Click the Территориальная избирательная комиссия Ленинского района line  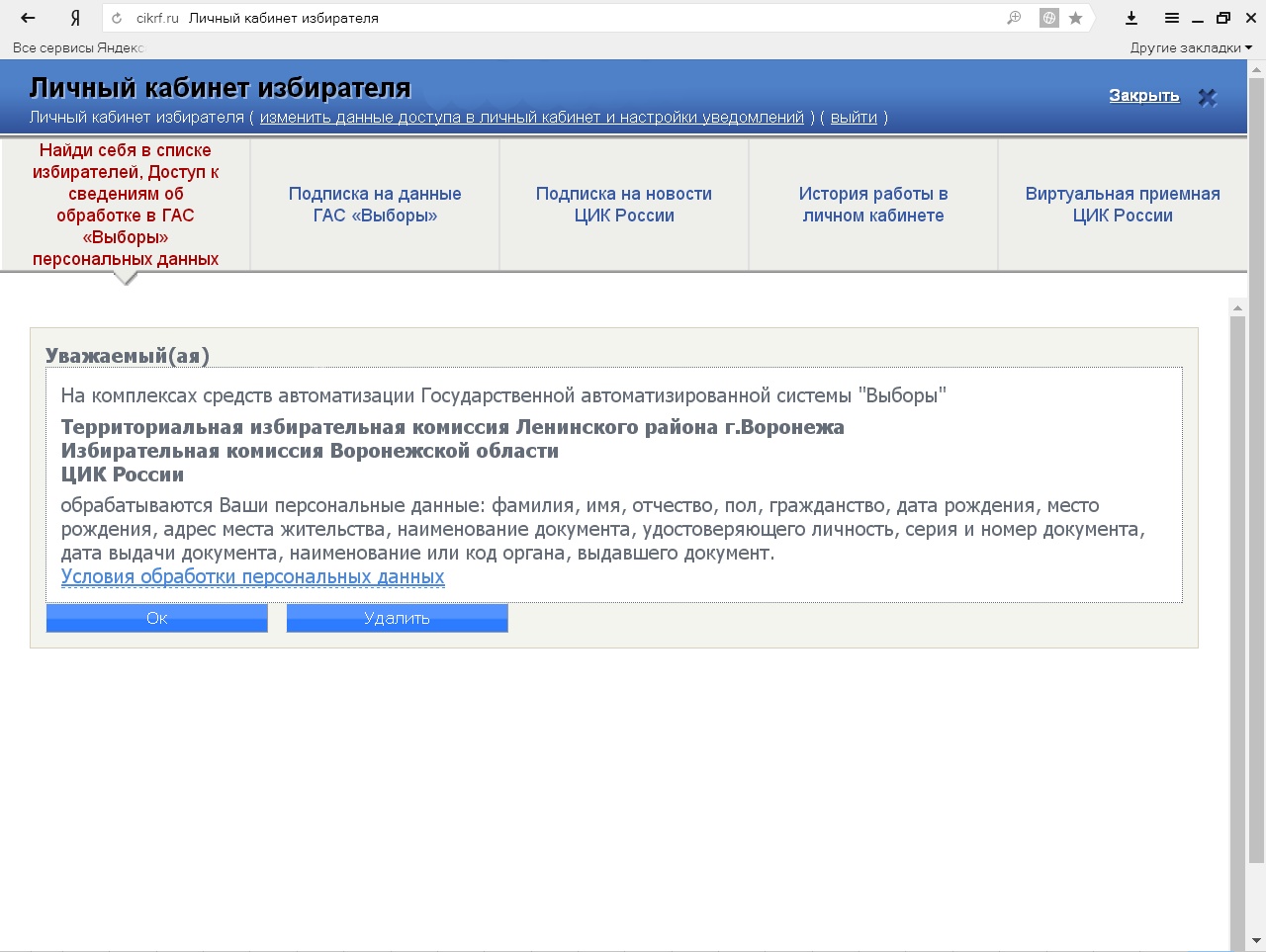(453, 427)
